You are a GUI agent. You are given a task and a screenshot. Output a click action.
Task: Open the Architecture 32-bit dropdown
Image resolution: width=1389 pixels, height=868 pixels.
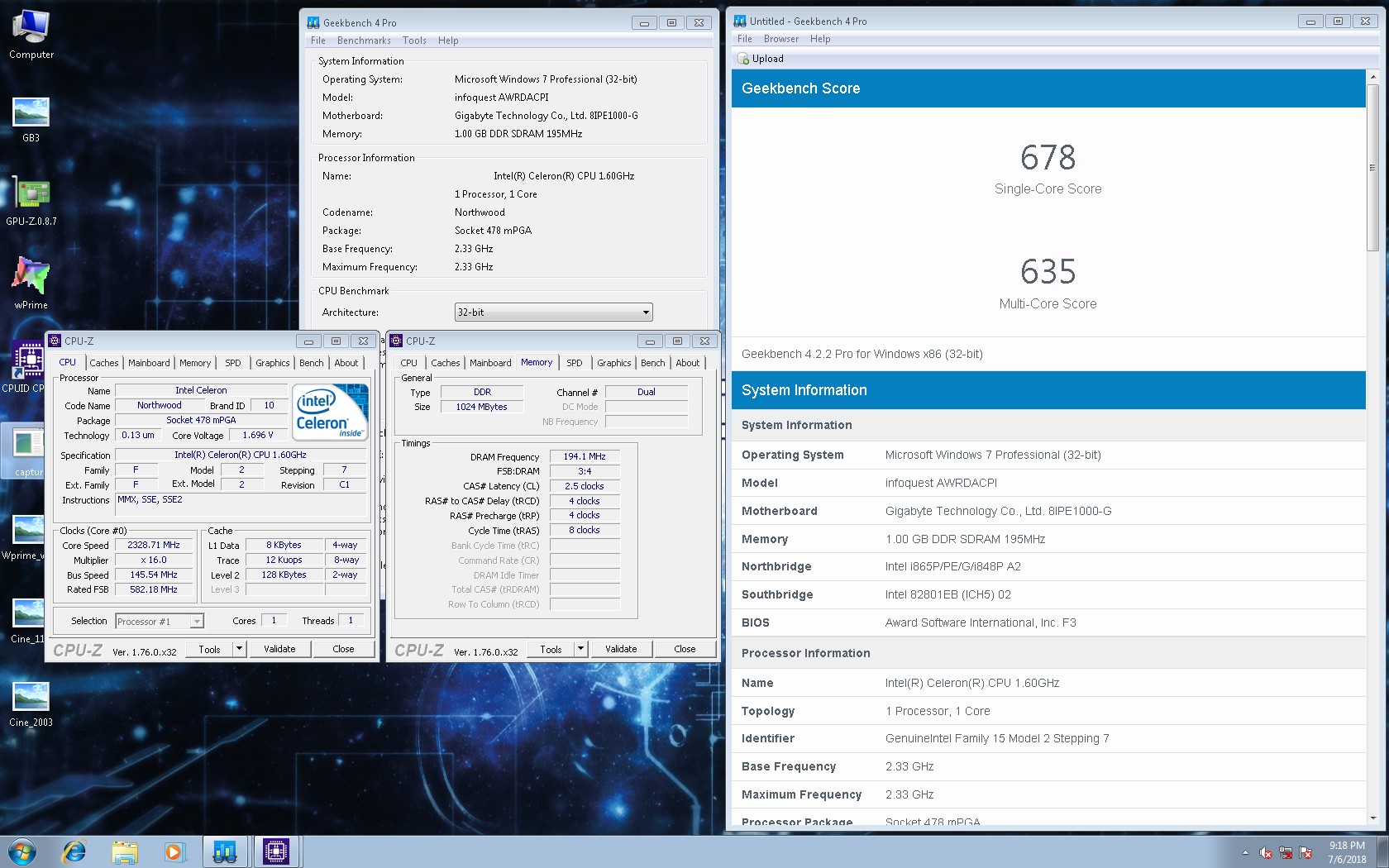pyautogui.click(x=554, y=312)
